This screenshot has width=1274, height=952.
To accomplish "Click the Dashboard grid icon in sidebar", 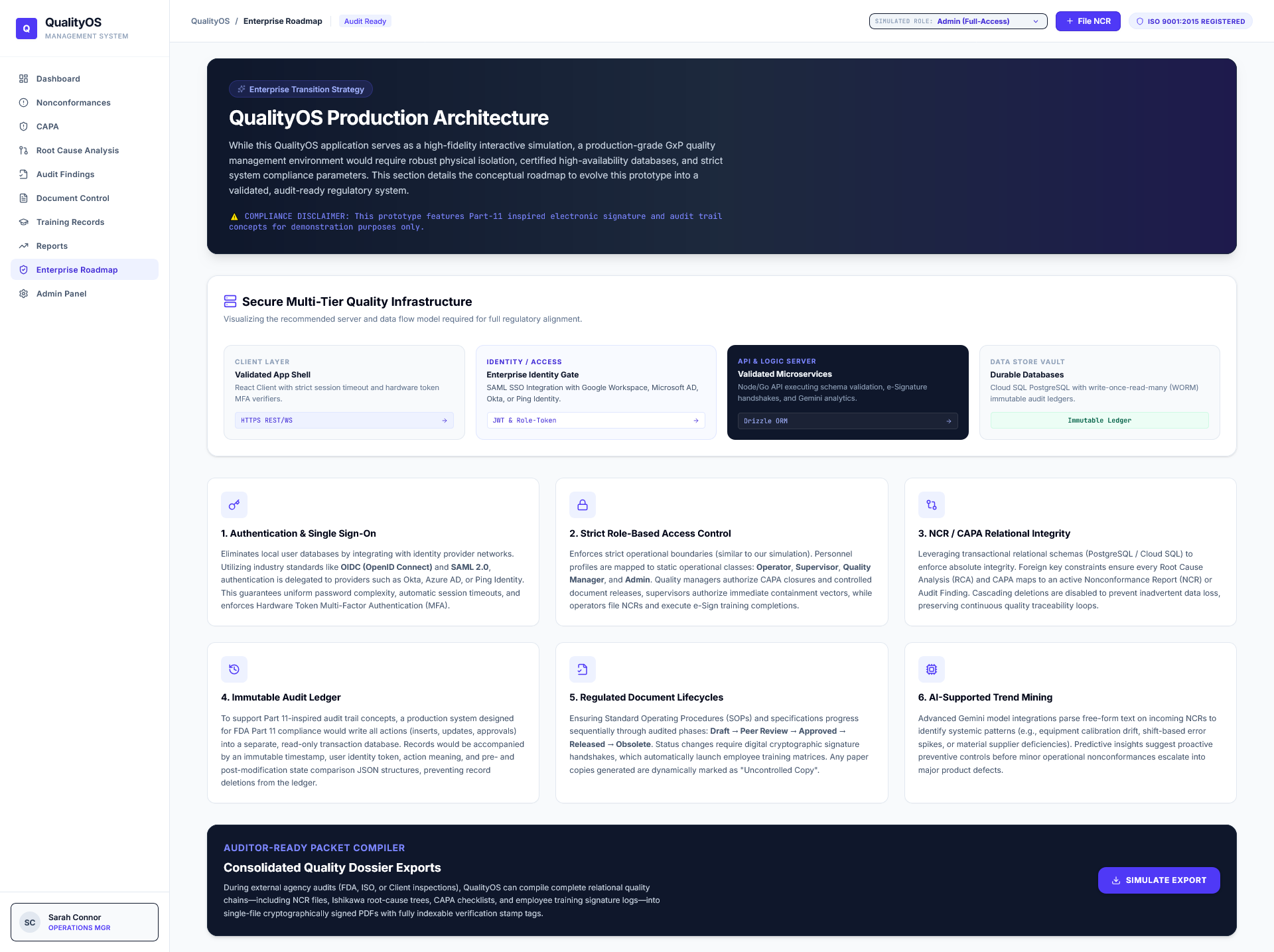I will pos(24,79).
